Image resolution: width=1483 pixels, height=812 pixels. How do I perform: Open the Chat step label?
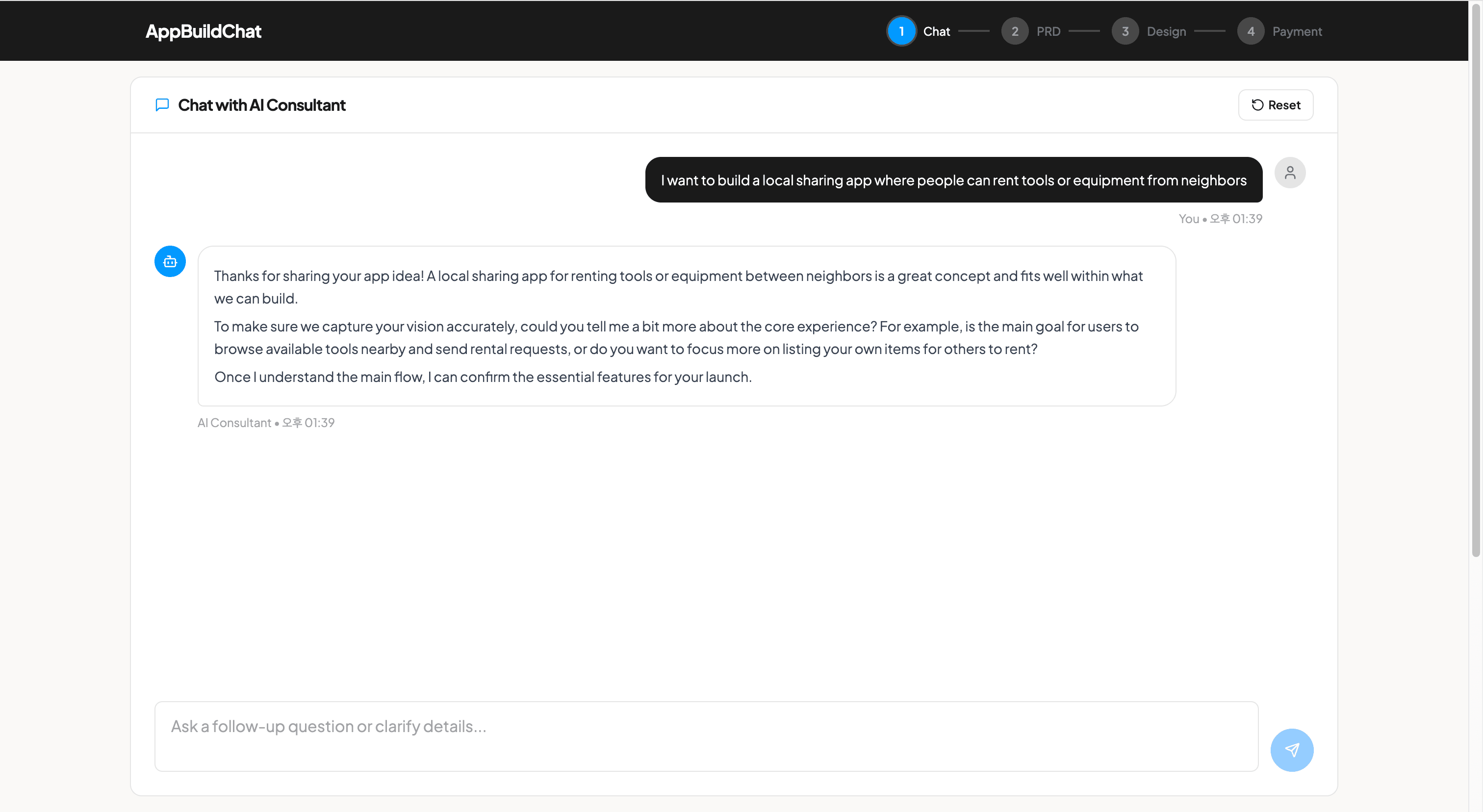tap(937, 32)
